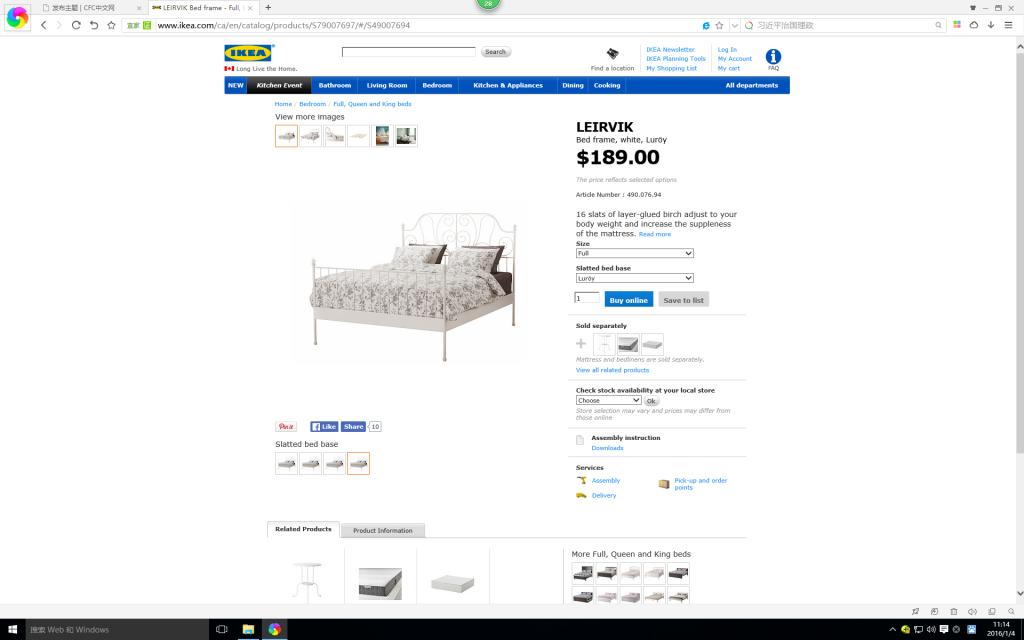
Task: Open the Slatted bed base Luröy dropdown
Action: pyautogui.click(x=634, y=278)
